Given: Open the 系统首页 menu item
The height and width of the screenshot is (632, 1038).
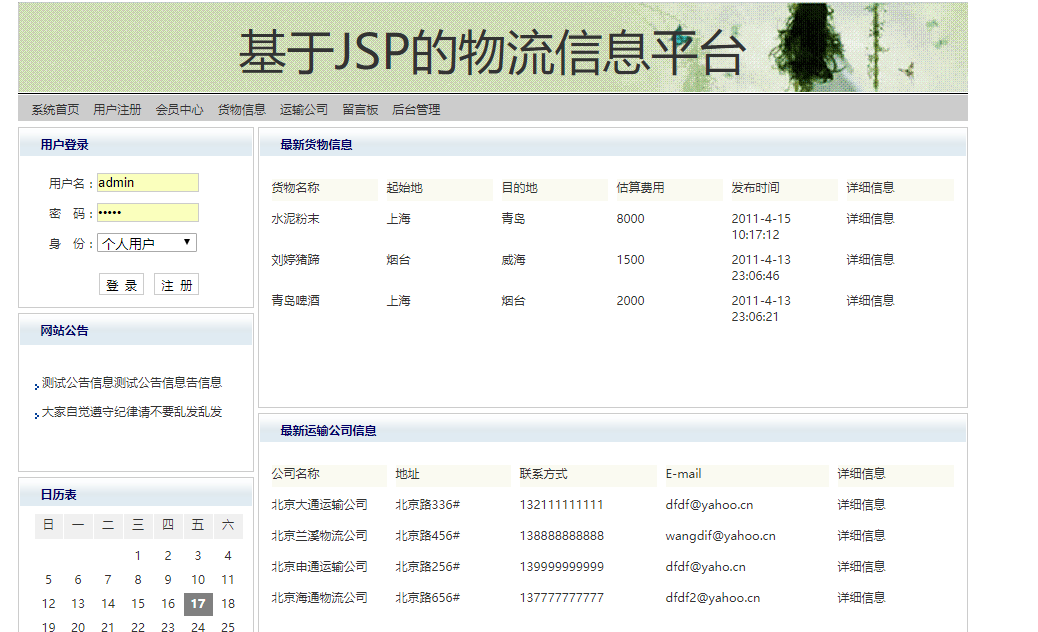Looking at the screenshot, I should (x=56, y=109).
